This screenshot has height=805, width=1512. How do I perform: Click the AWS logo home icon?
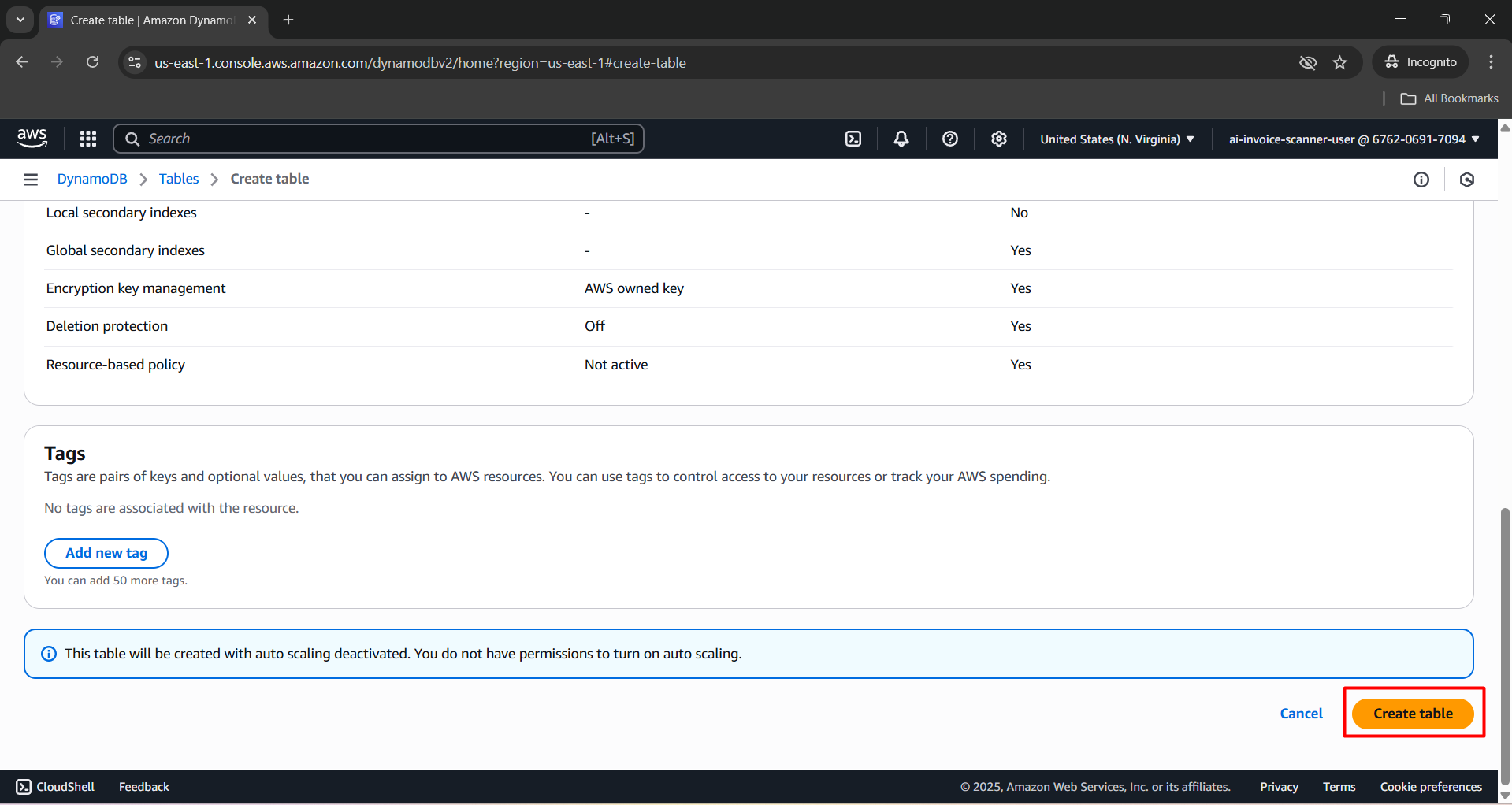pyautogui.click(x=32, y=138)
